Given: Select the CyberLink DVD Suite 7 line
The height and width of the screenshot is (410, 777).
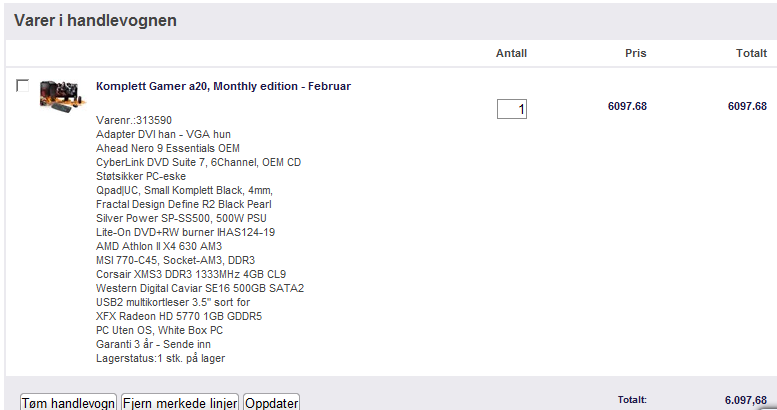Looking at the screenshot, I should click(x=198, y=162).
